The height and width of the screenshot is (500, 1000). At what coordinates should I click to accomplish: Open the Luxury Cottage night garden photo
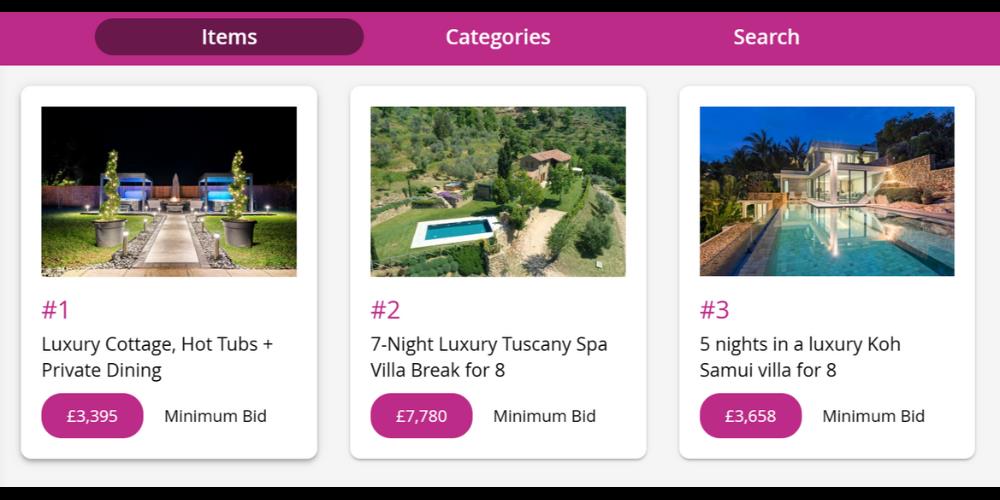169,191
